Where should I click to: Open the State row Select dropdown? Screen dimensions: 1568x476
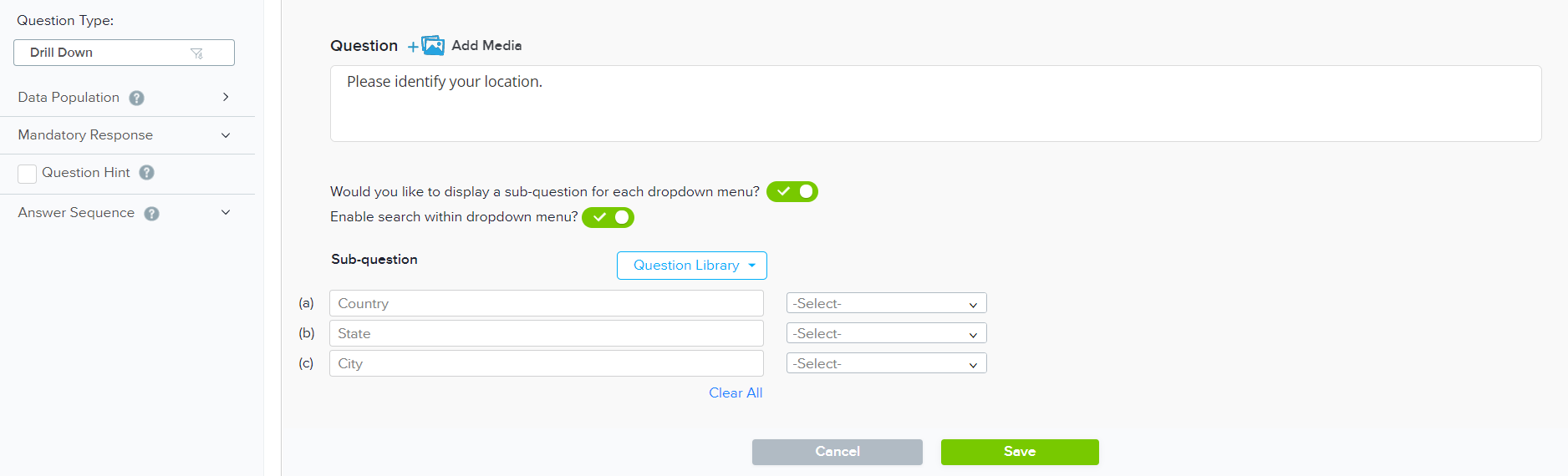click(x=886, y=333)
